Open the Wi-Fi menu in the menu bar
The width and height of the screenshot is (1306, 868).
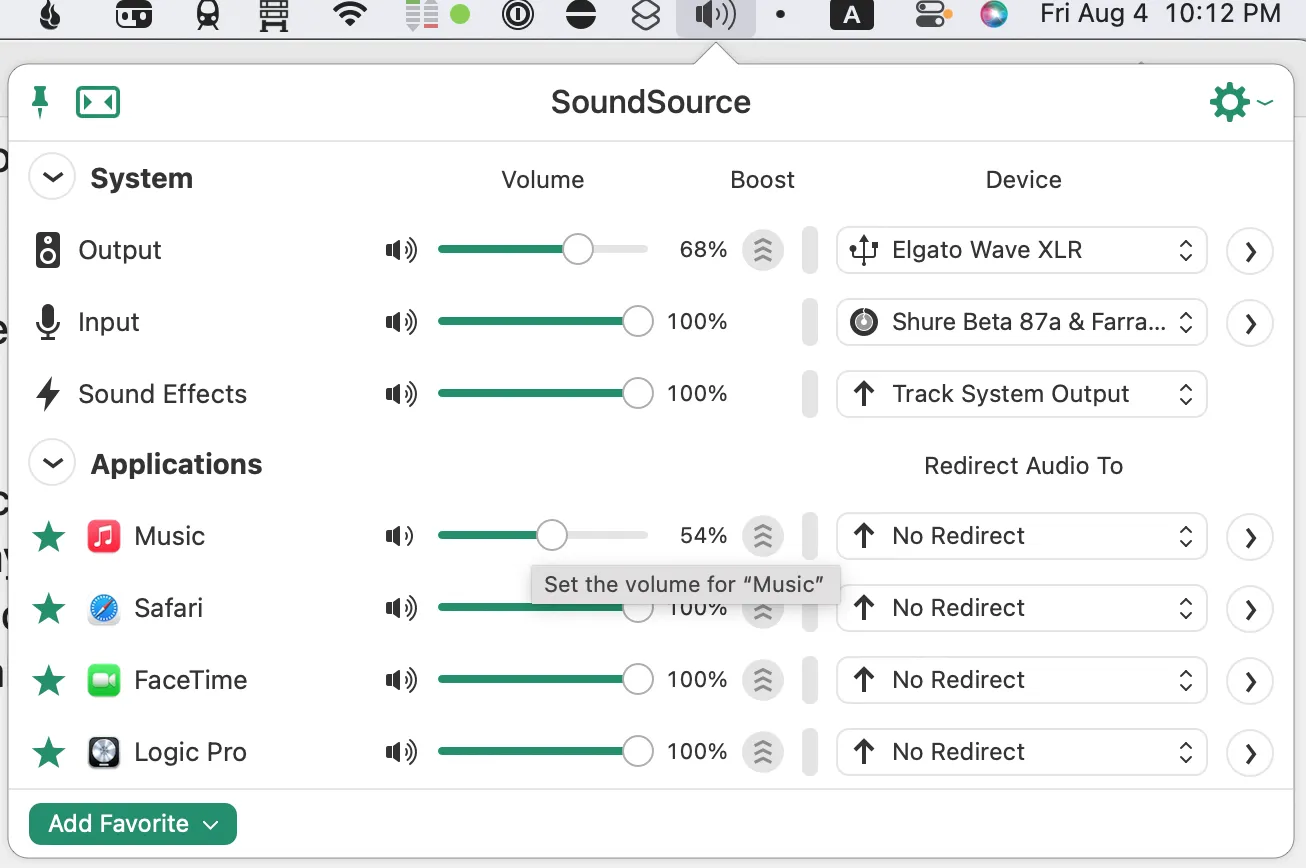(349, 16)
